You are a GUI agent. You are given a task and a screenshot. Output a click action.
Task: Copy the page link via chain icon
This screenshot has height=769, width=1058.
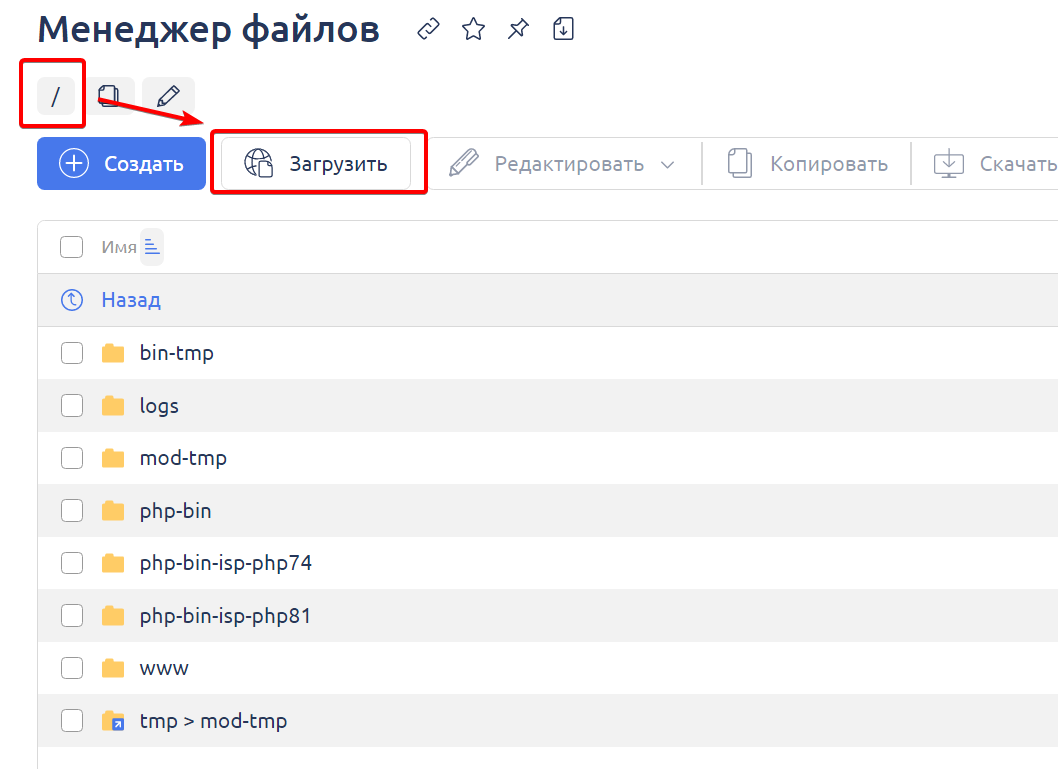point(427,29)
